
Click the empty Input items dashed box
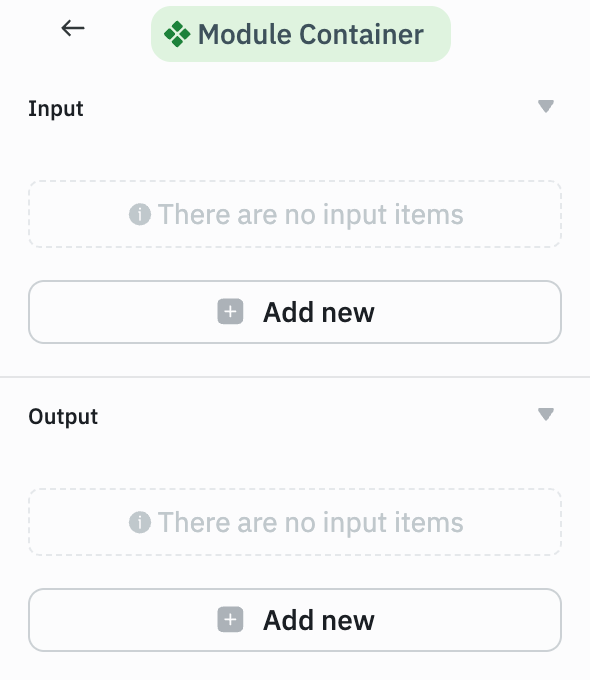[x=295, y=214]
